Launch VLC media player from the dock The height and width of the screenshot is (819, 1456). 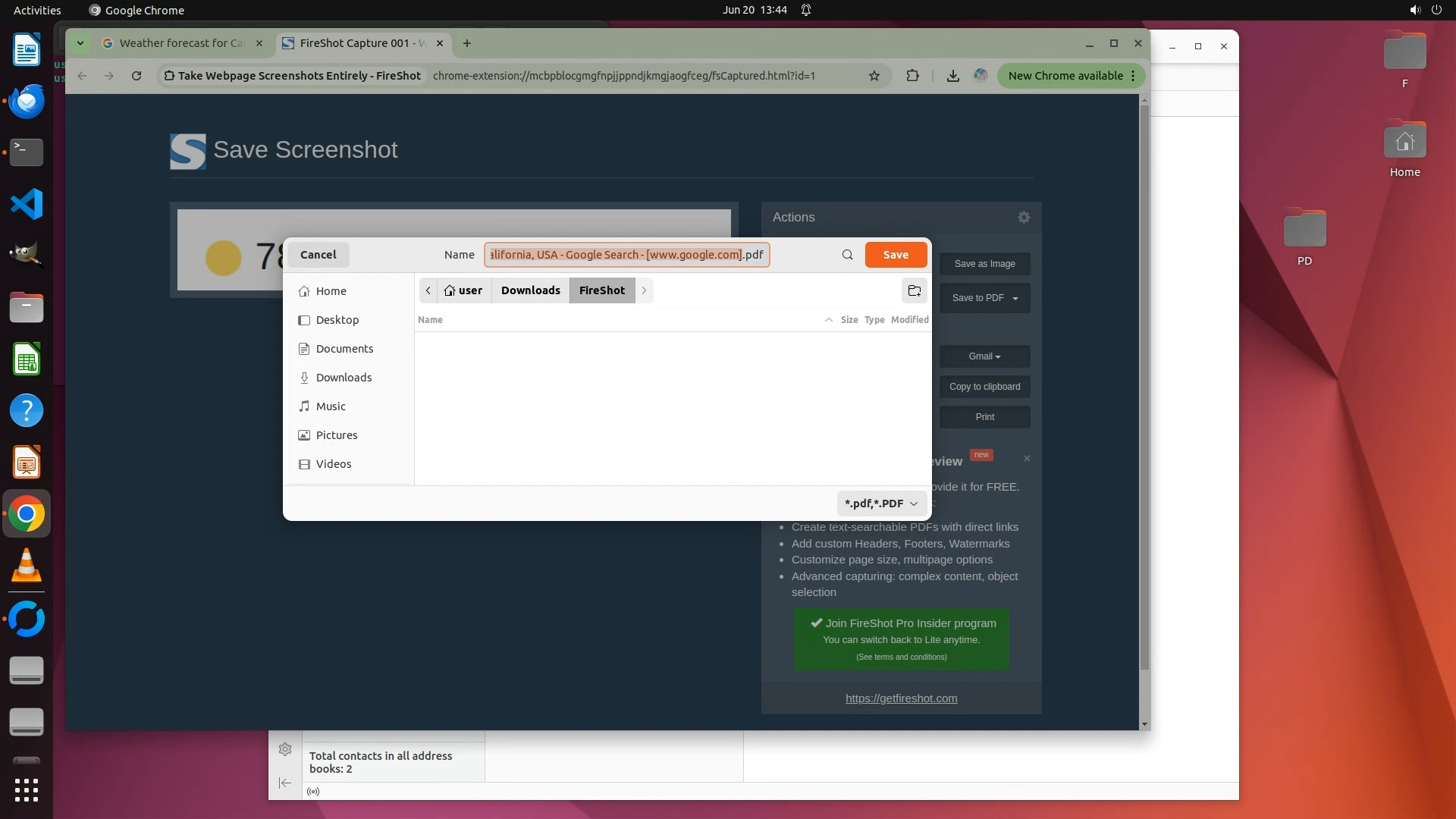(x=27, y=565)
